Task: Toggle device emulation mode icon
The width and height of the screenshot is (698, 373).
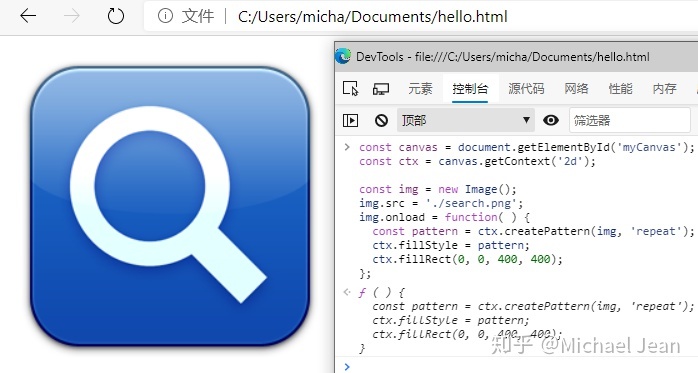Action: pyautogui.click(x=381, y=89)
